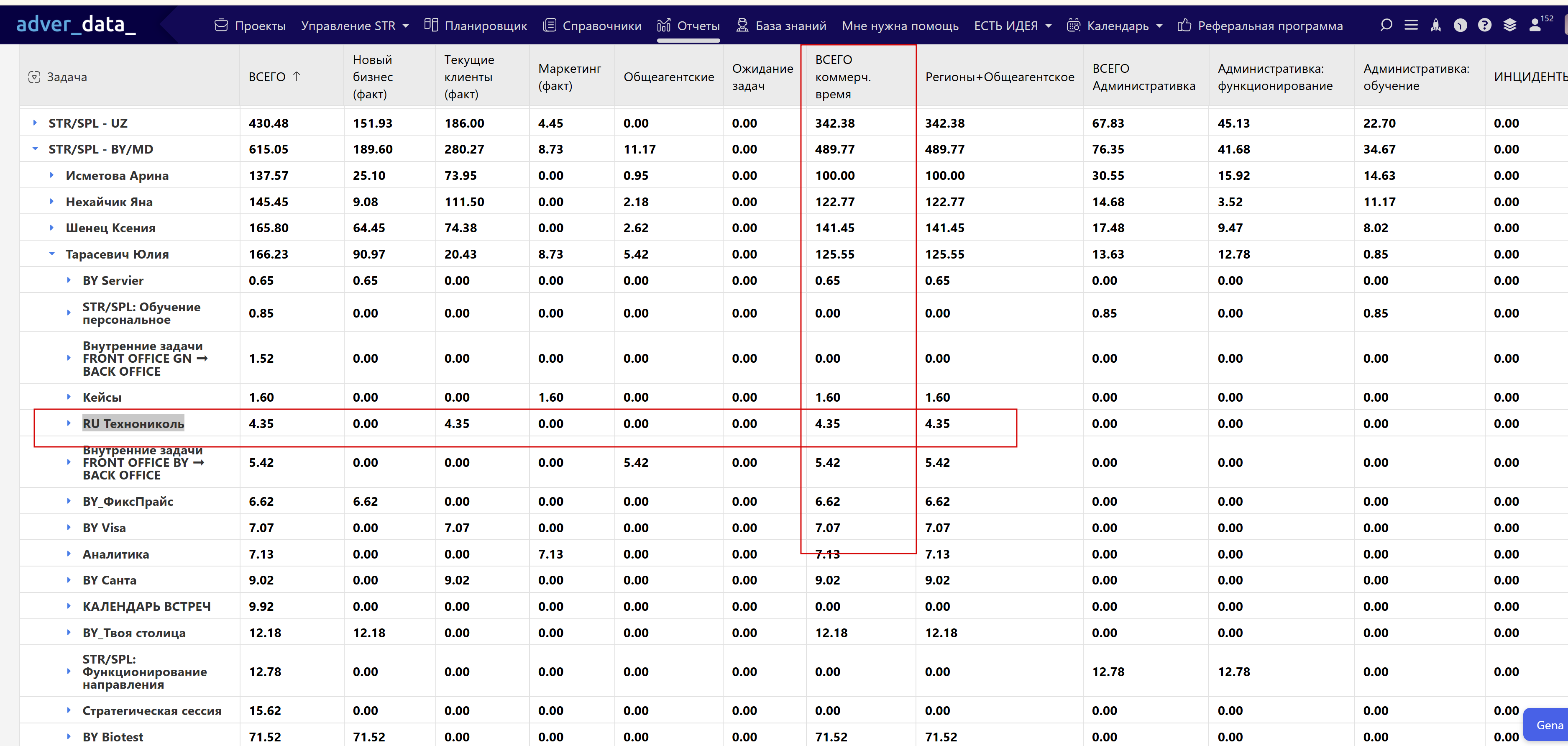Expand the STR/SPL - UZ row
This screenshot has height=746, width=1568.
pos(35,123)
